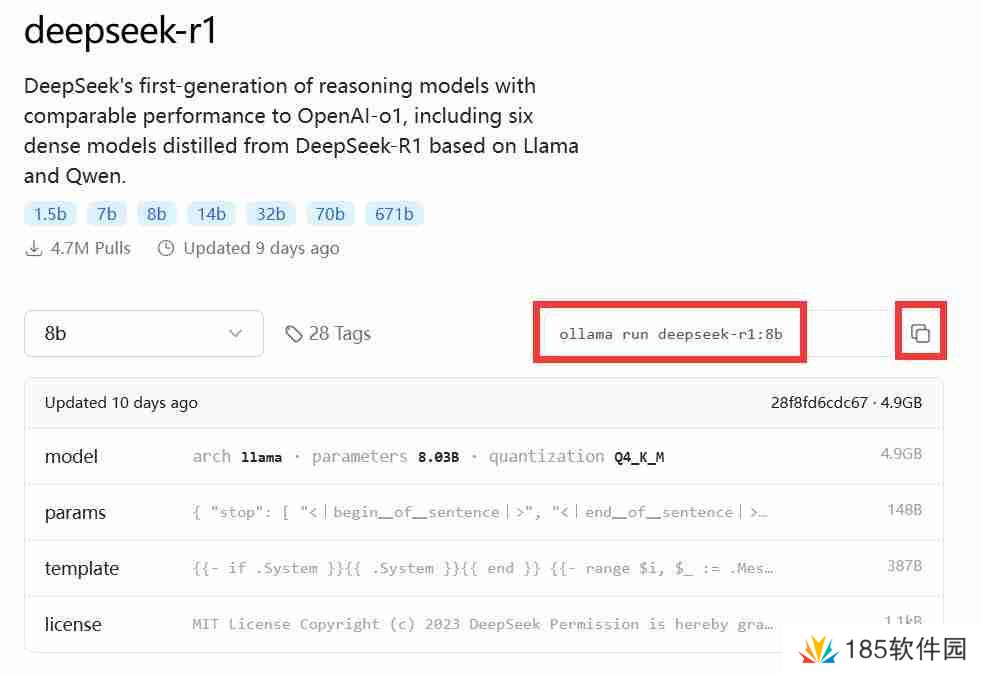The width and height of the screenshot is (982, 674).
Task: Open the params file row
Action: (75, 512)
